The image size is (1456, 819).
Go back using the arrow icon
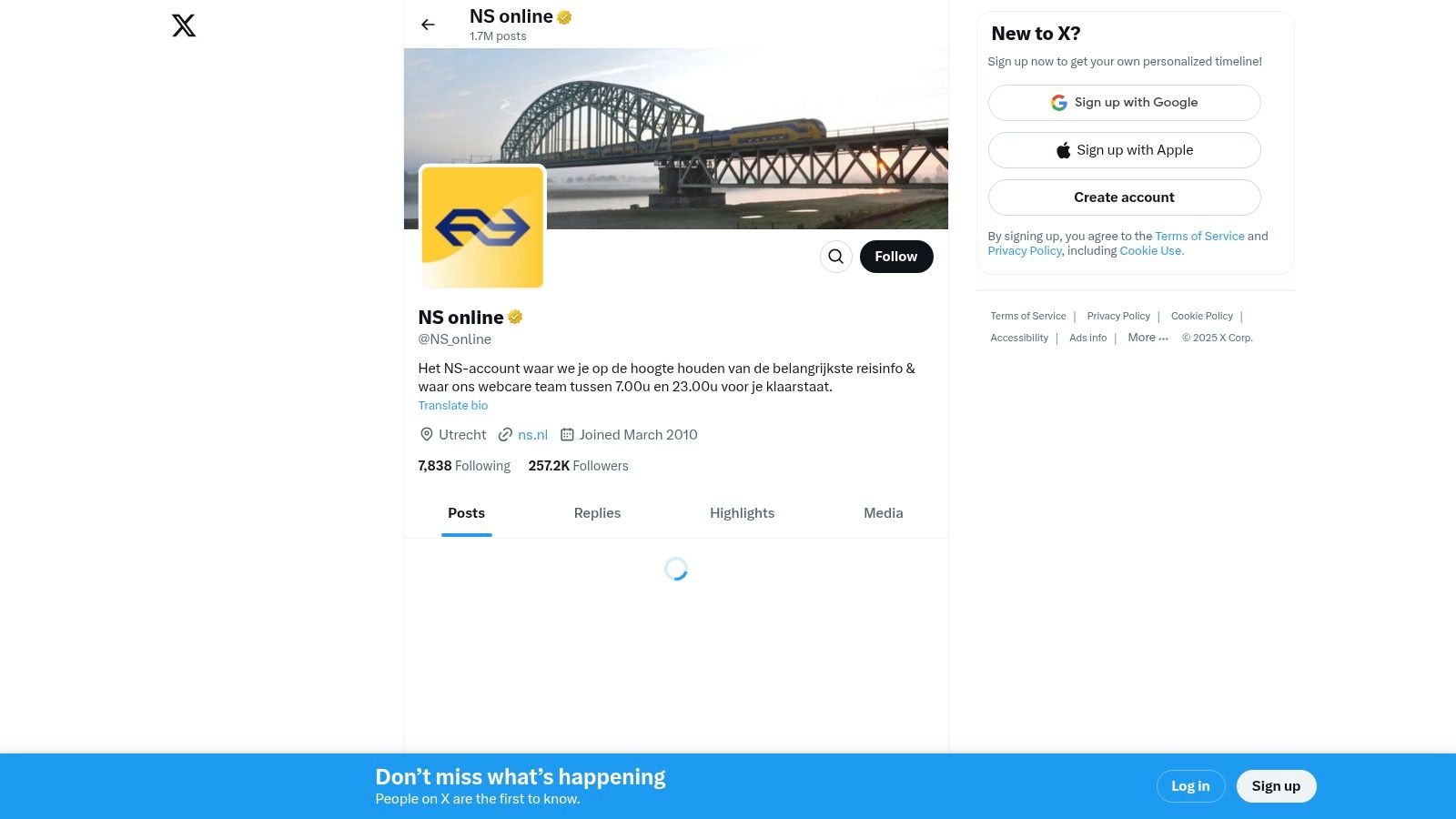[x=428, y=25]
